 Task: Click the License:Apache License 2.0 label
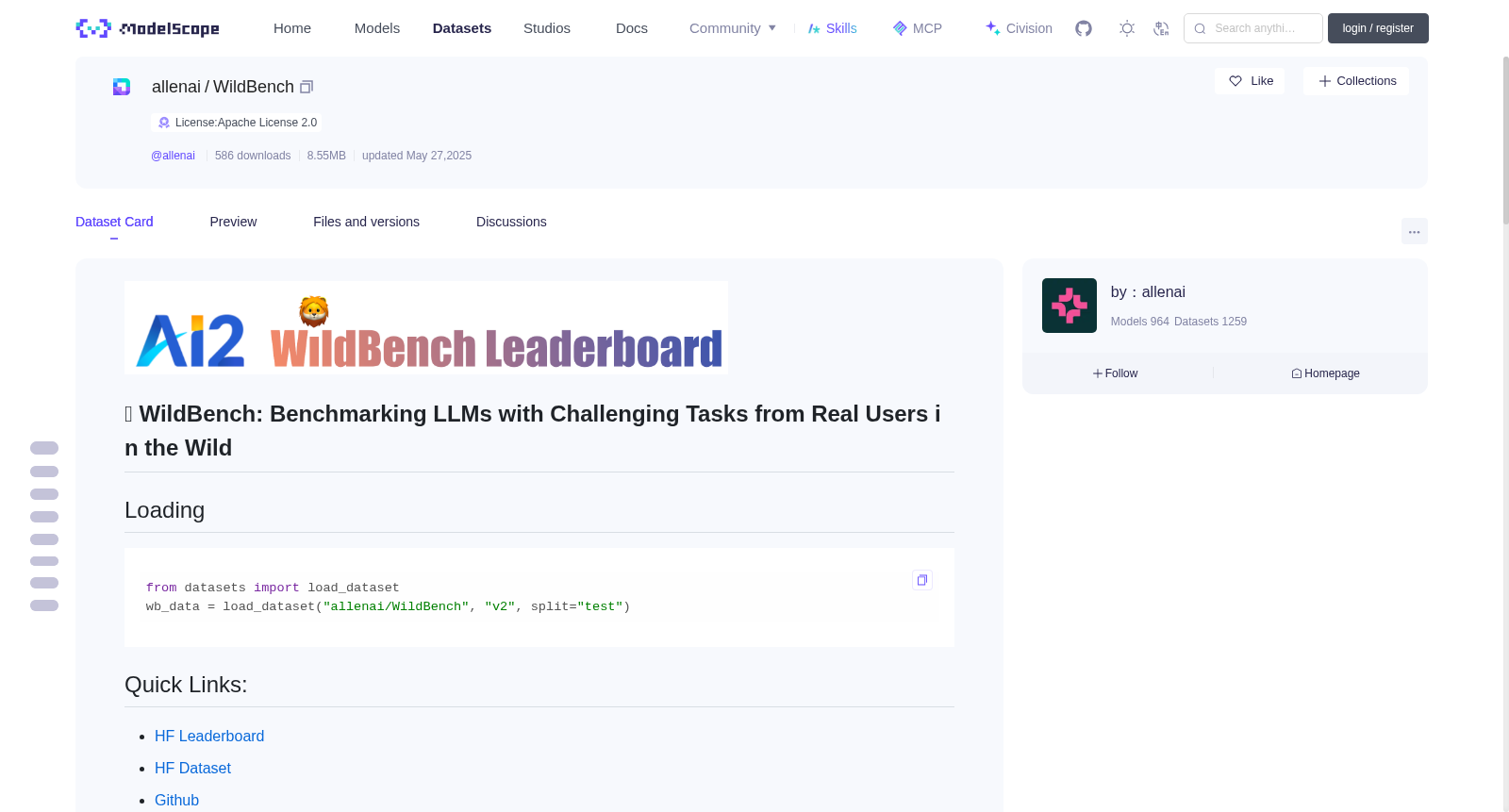click(246, 123)
